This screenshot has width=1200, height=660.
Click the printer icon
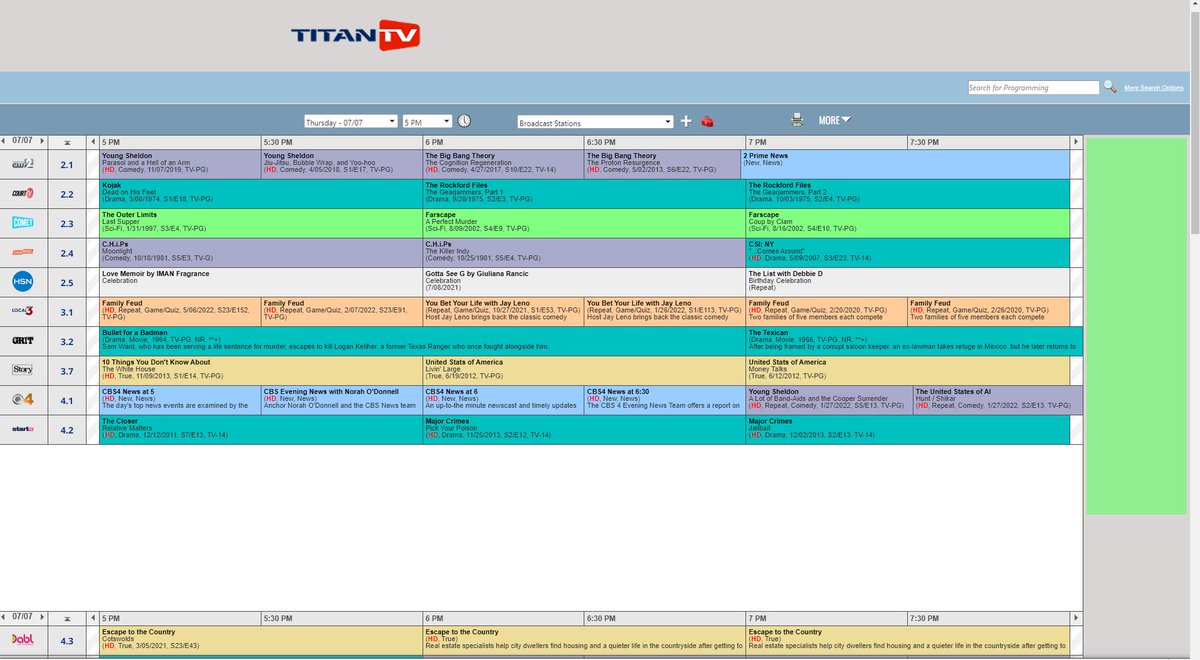coord(797,120)
